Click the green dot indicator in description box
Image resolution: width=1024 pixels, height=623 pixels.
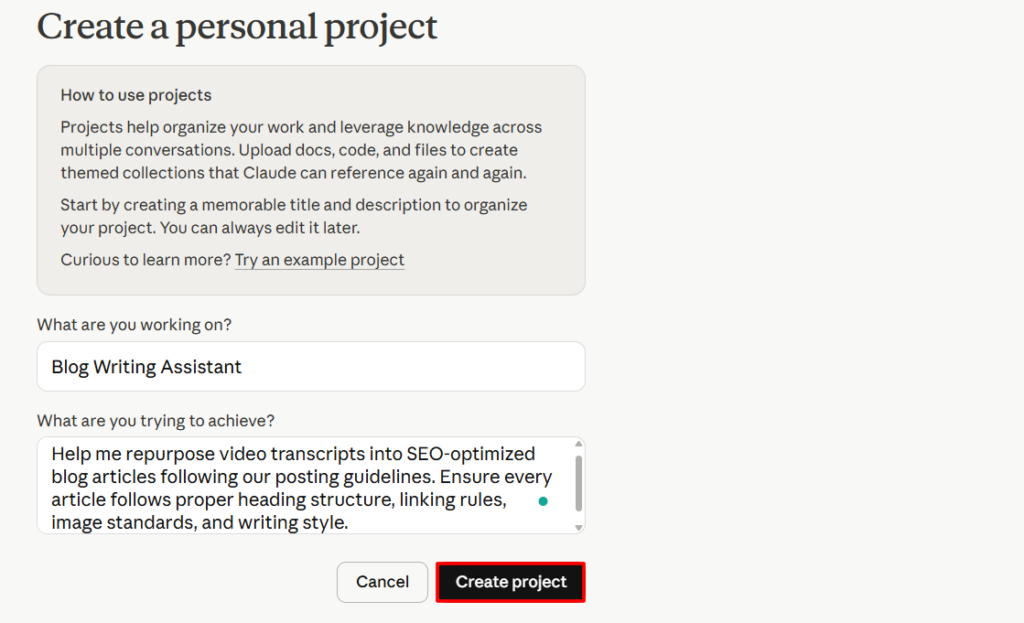click(543, 501)
